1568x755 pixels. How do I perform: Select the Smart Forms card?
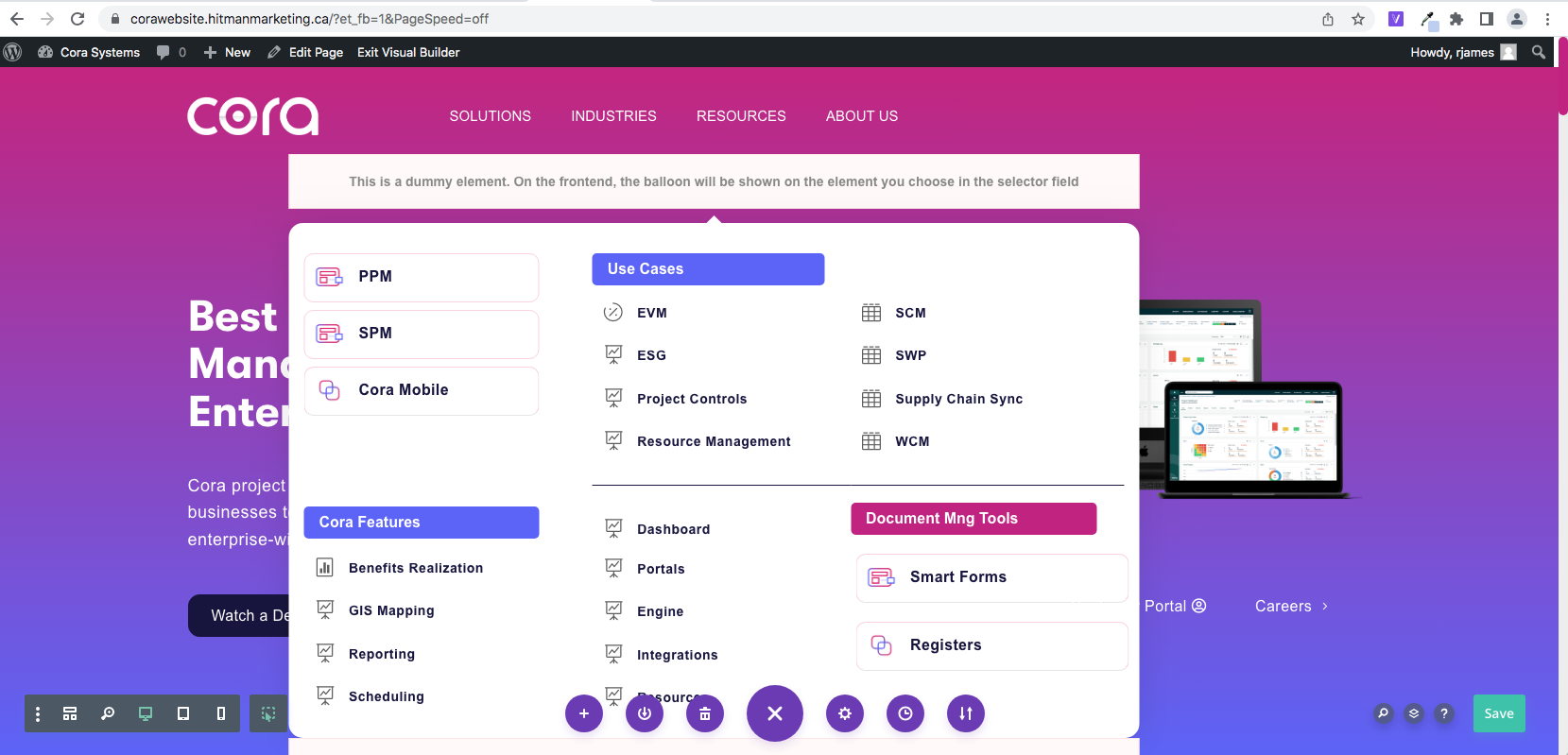point(991,577)
